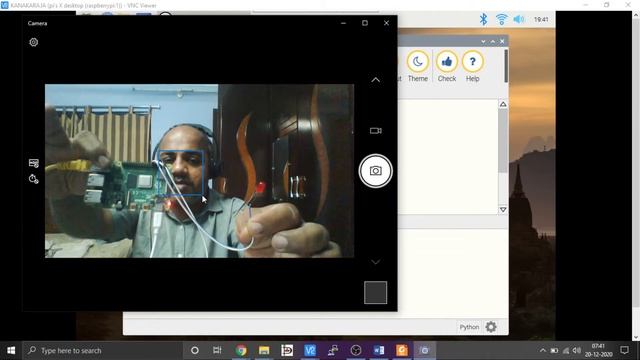Open orange app icon next to Word
640x360 pixels.
coord(402,350)
